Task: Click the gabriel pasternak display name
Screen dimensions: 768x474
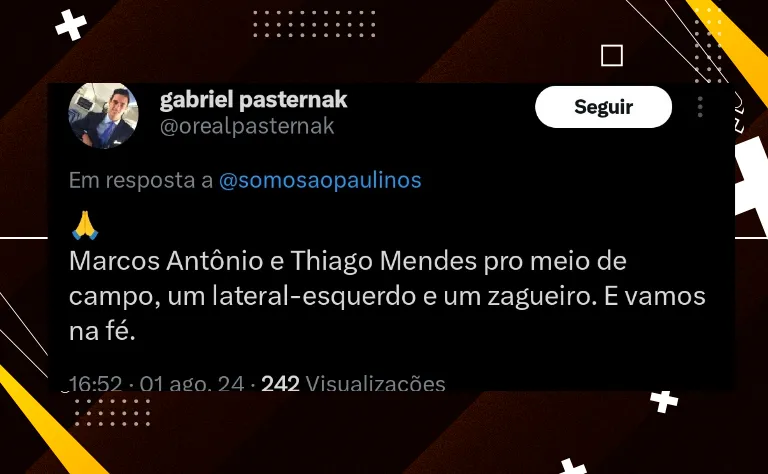Action: 253,99
